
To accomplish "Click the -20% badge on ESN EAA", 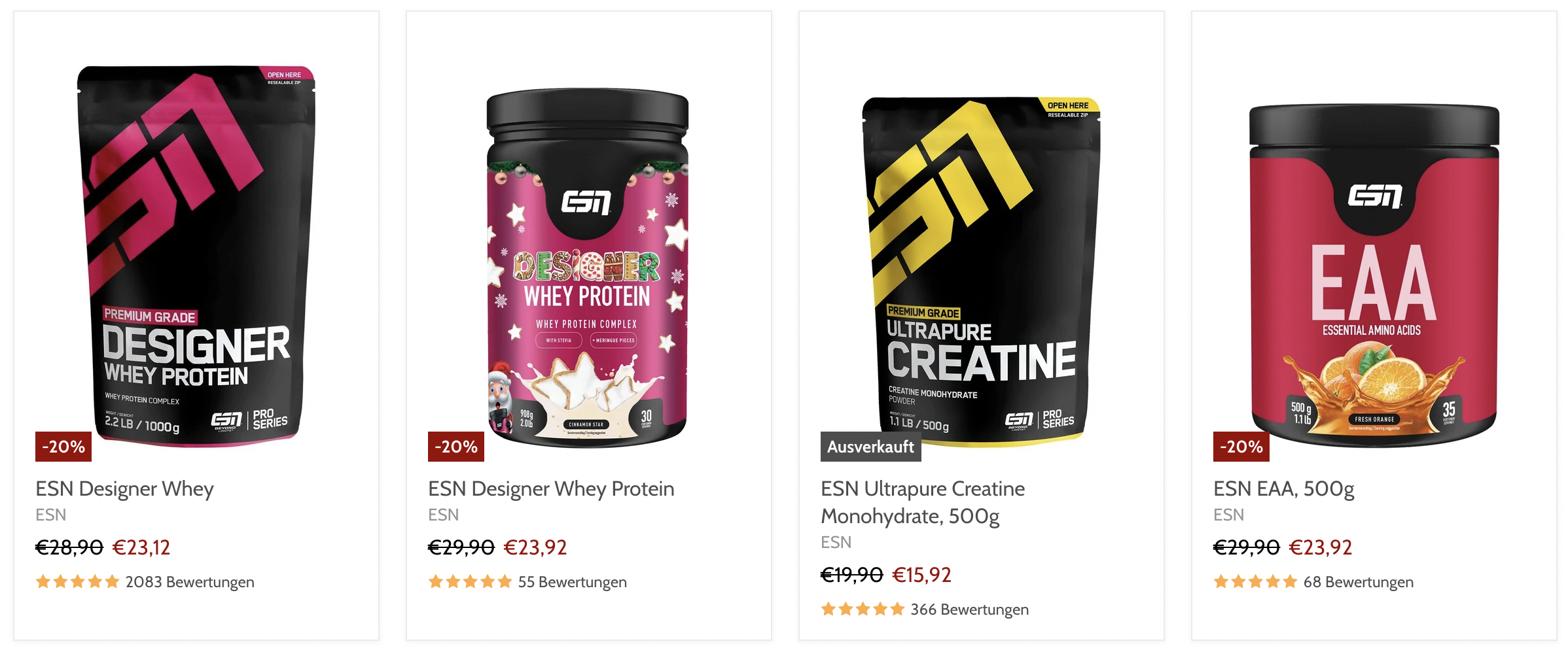I will pyautogui.click(x=1241, y=447).
